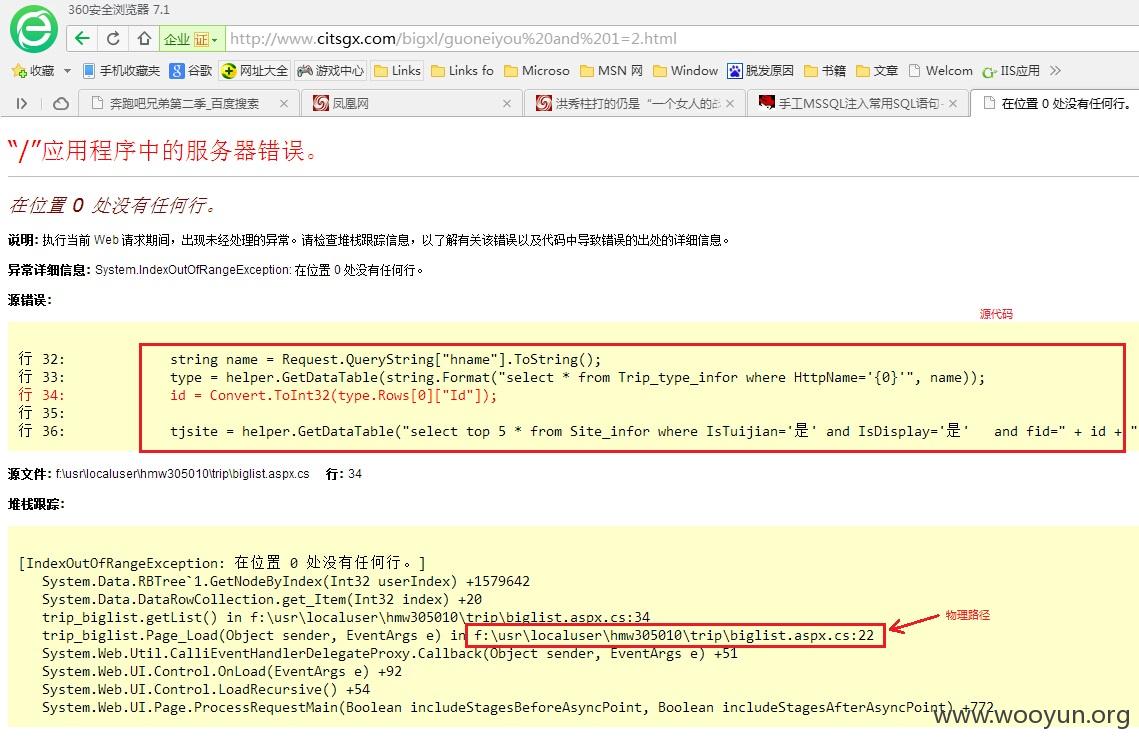Open the IIS应用 bookmark

coord(1011,70)
